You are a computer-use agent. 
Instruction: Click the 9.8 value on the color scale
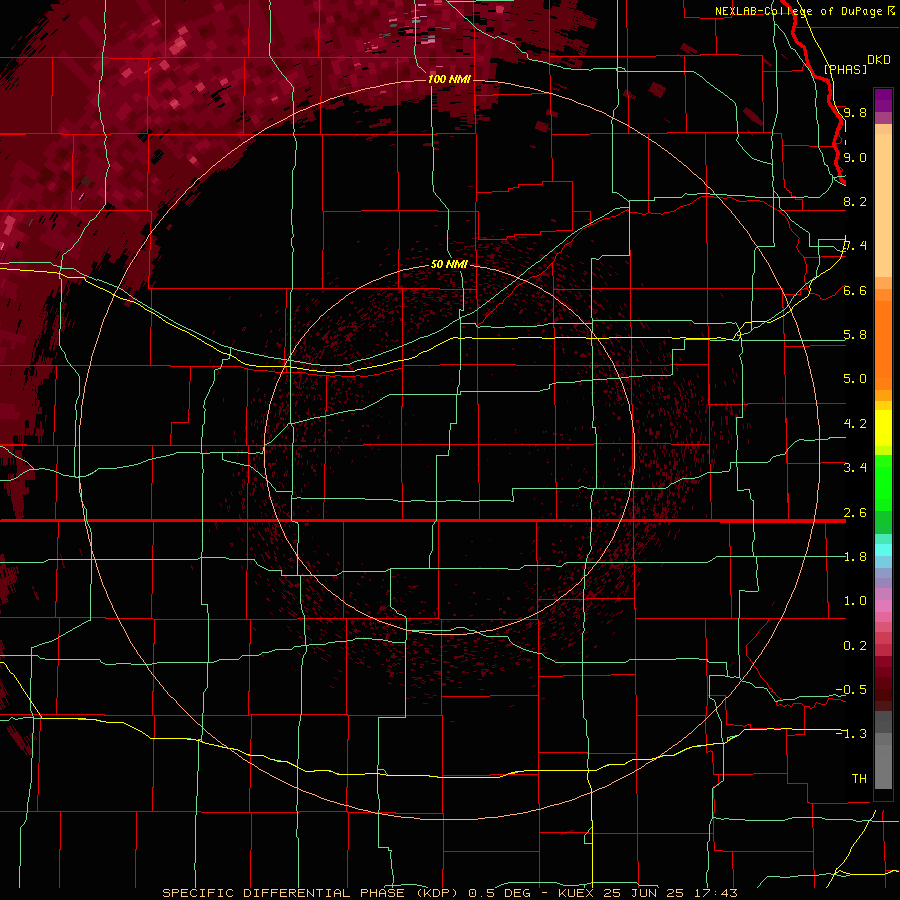(x=855, y=112)
